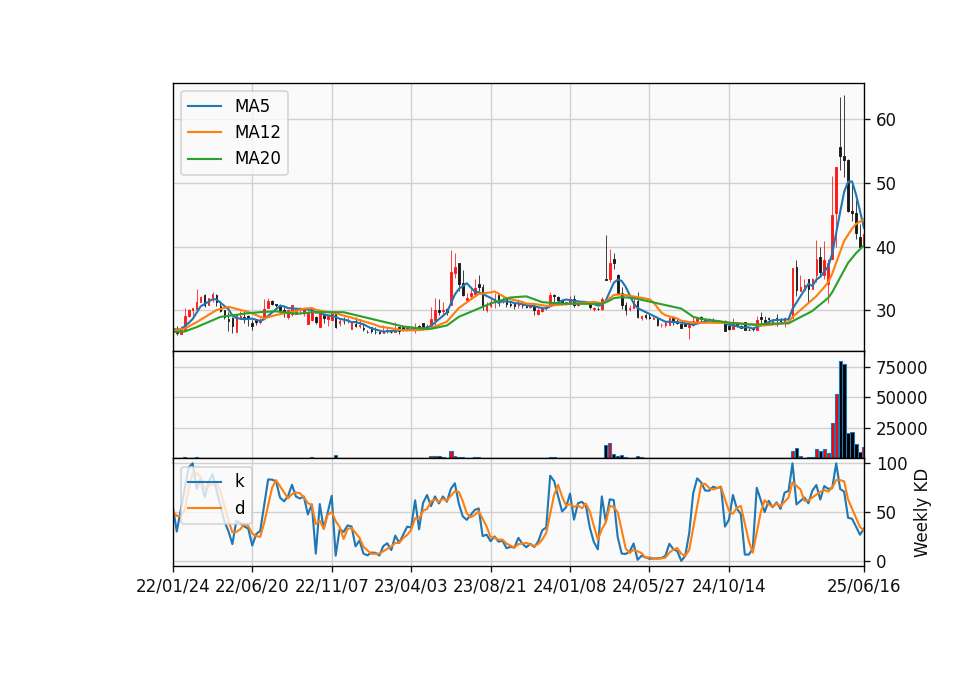Click the volume axis label 25000
The image size is (960, 690).
902,429
